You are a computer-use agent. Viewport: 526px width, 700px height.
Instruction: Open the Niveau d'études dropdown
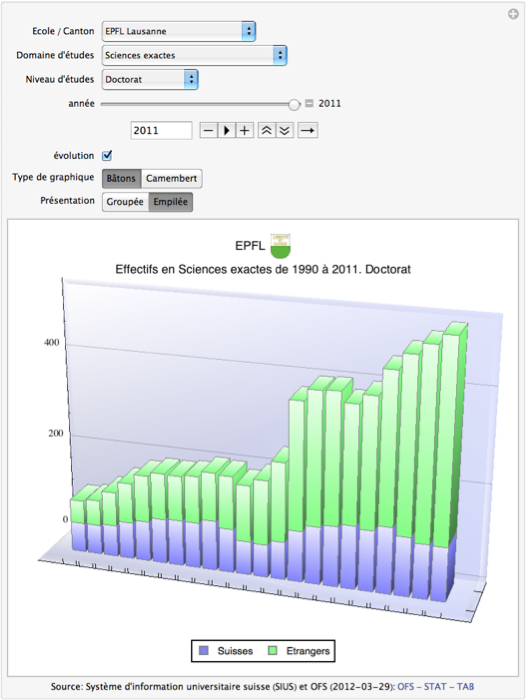tap(150, 79)
